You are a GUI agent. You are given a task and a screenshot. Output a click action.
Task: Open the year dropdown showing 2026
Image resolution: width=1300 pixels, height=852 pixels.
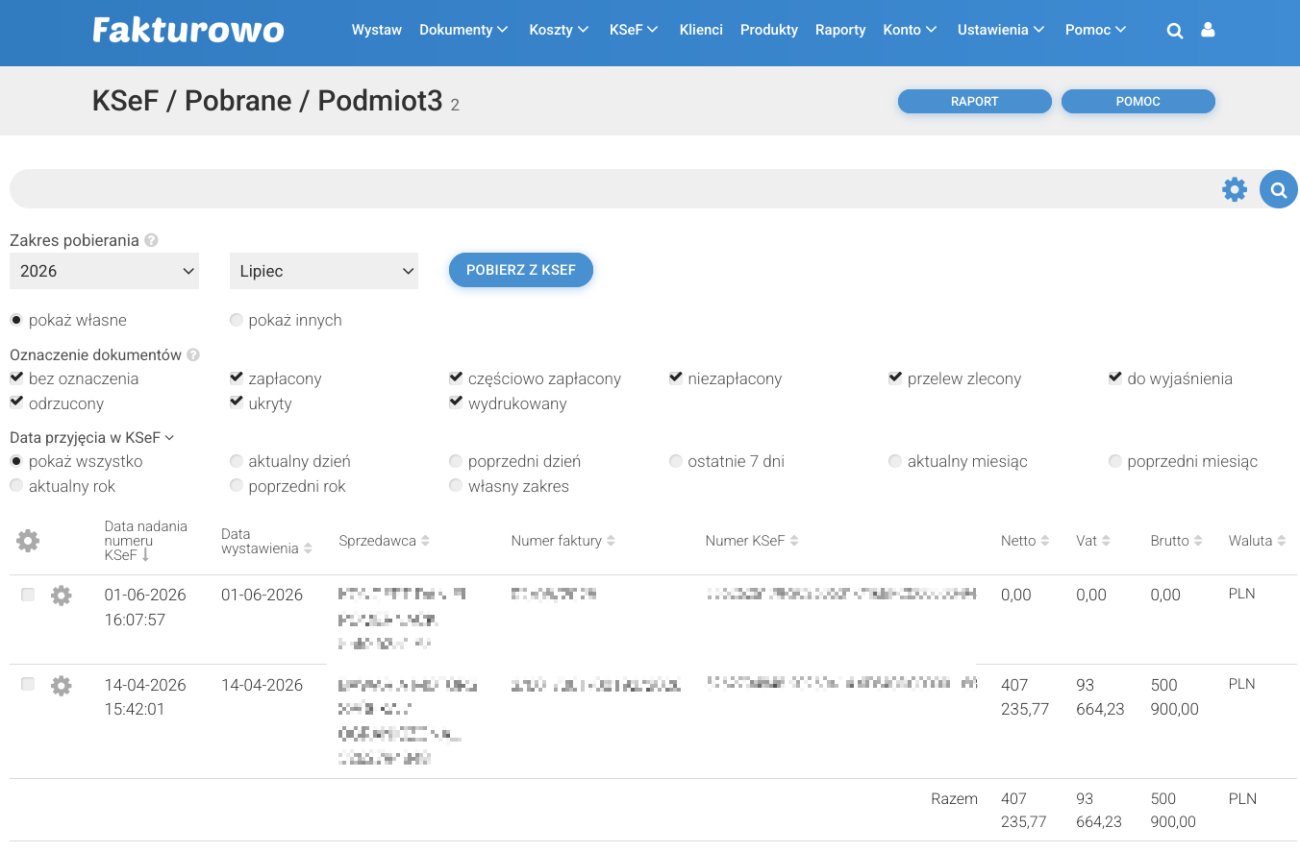coord(104,271)
